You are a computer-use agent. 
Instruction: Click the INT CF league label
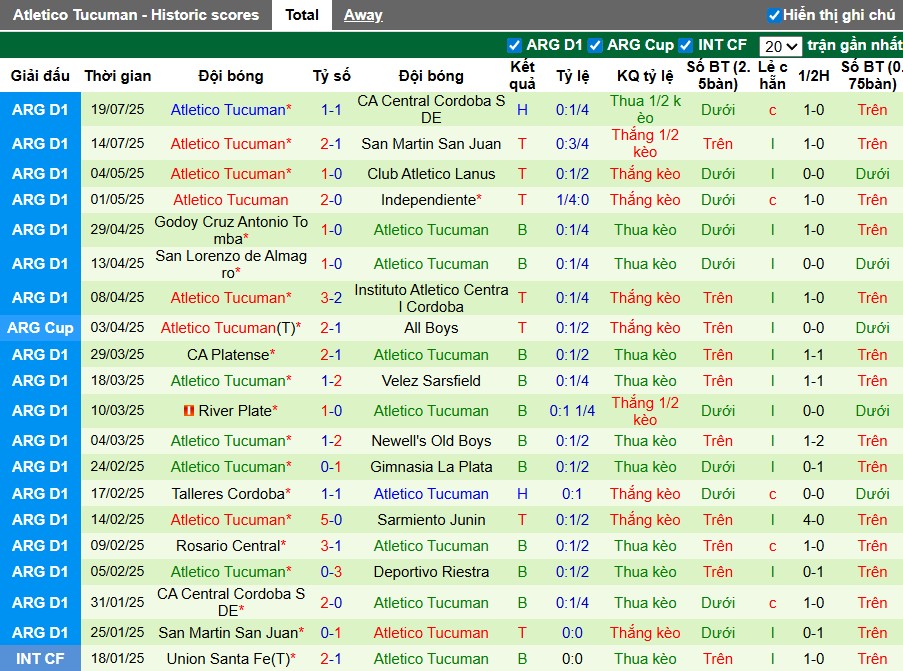click(x=40, y=658)
